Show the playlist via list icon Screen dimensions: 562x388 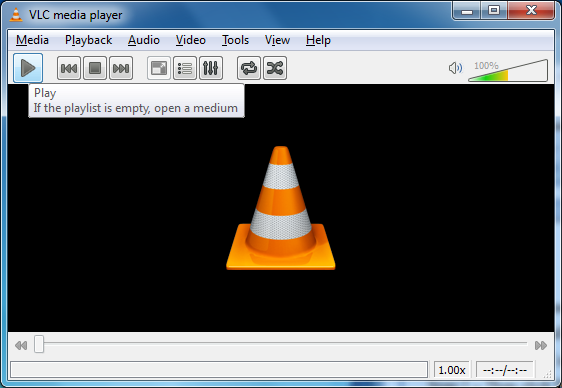(x=185, y=68)
